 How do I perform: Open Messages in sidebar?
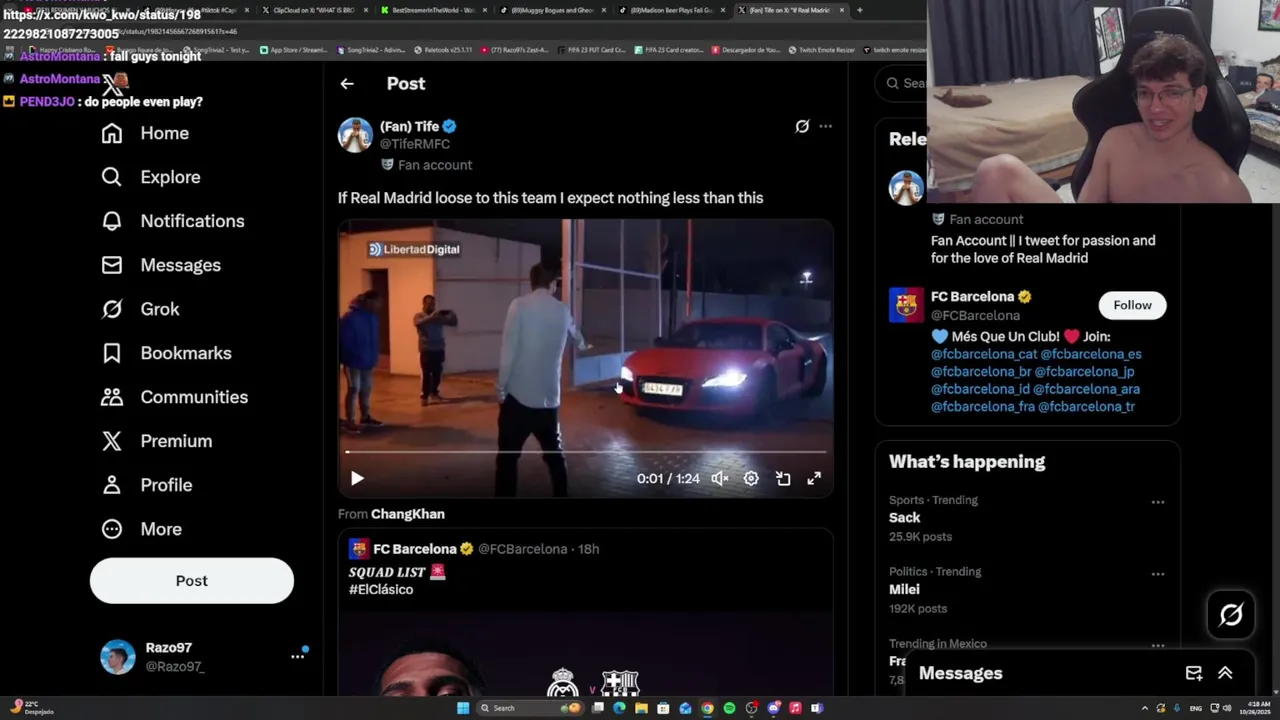tap(161, 265)
